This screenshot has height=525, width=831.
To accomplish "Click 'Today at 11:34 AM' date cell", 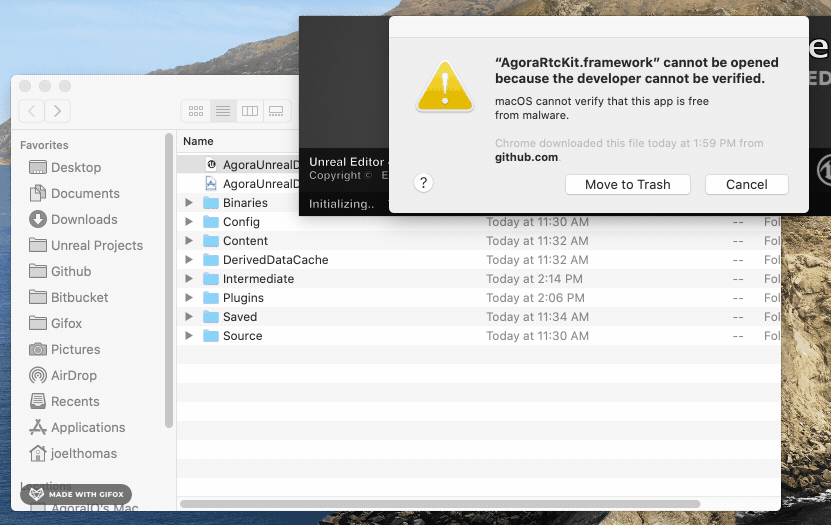I will pos(537,317).
